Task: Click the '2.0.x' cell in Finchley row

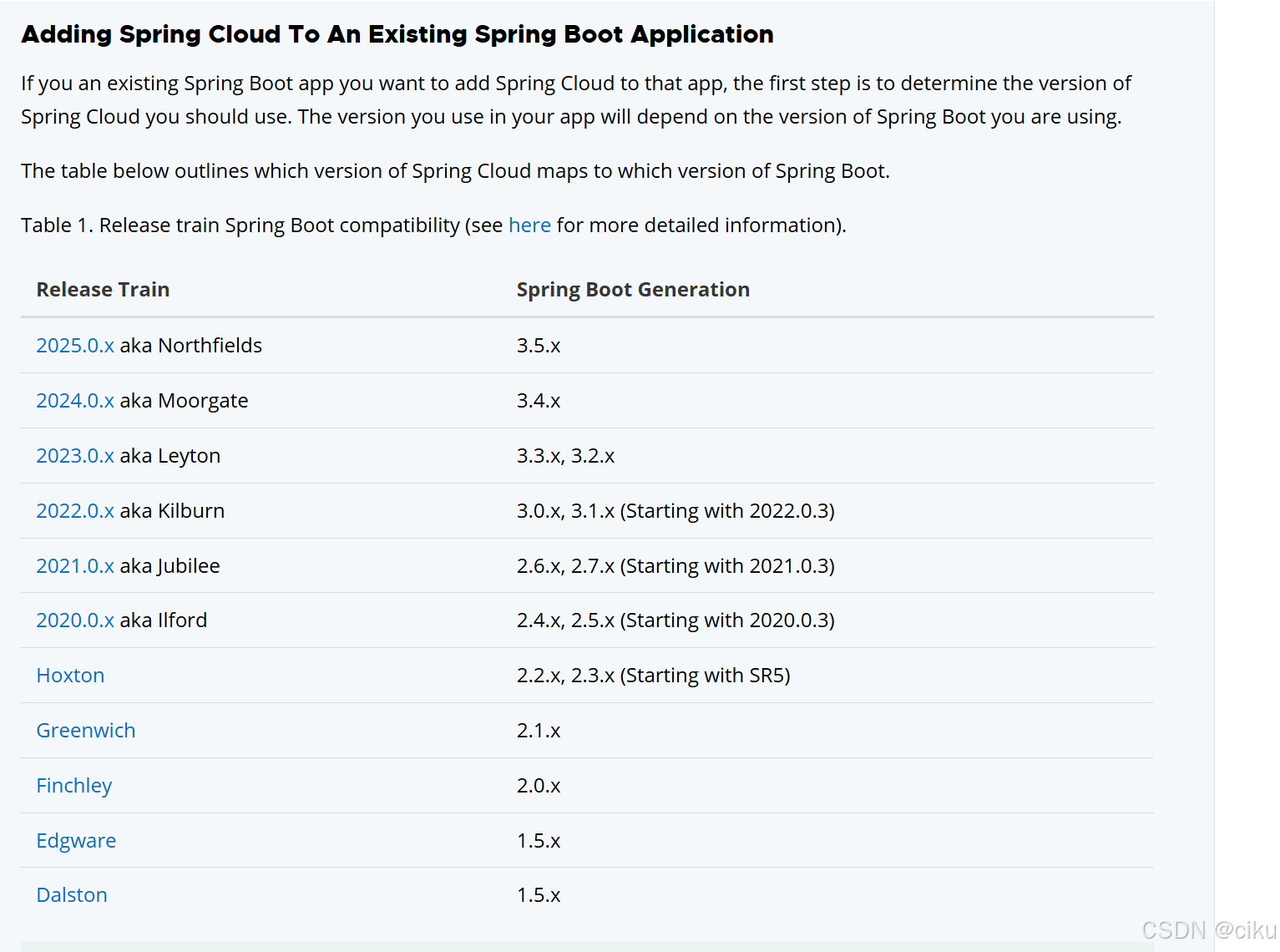Action: (x=539, y=786)
